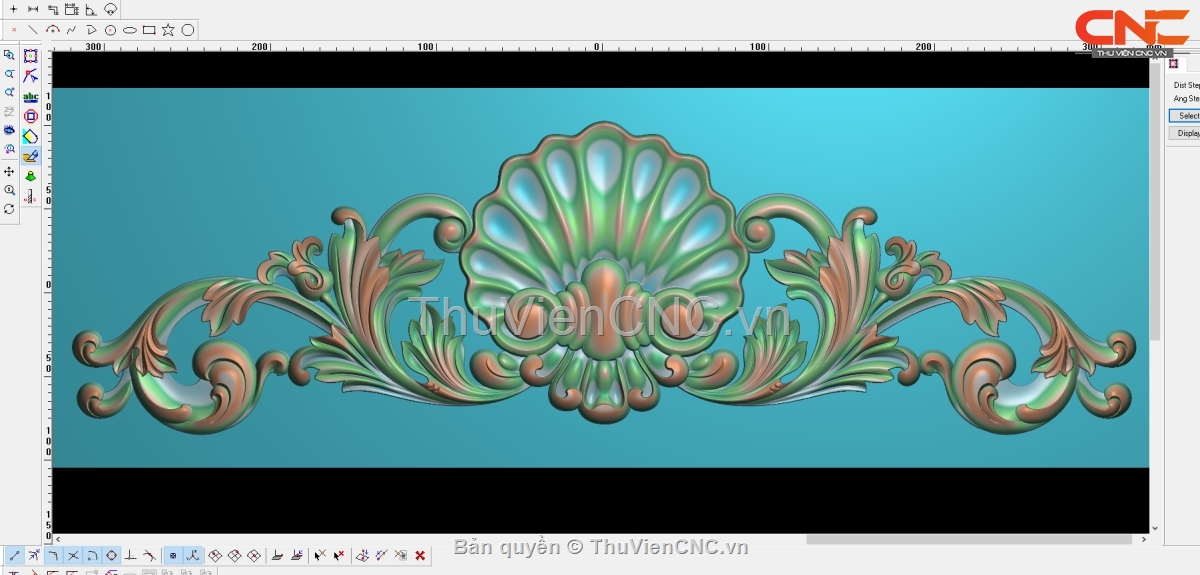Toggle the corner snap option

pyautogui.click(x=53, y=555)
